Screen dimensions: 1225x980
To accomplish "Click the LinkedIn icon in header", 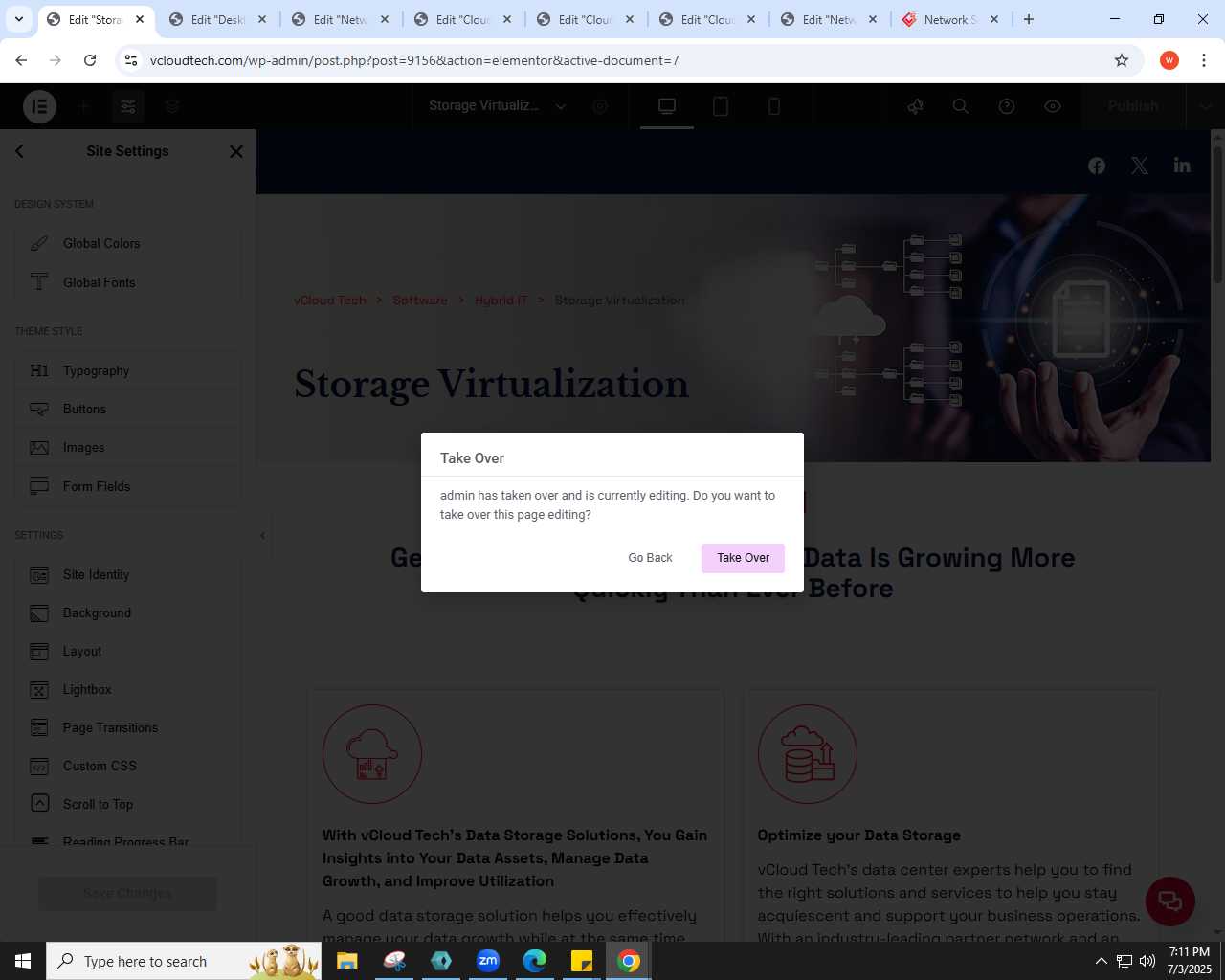I will pyautogui.click(x=1182, y=165).
